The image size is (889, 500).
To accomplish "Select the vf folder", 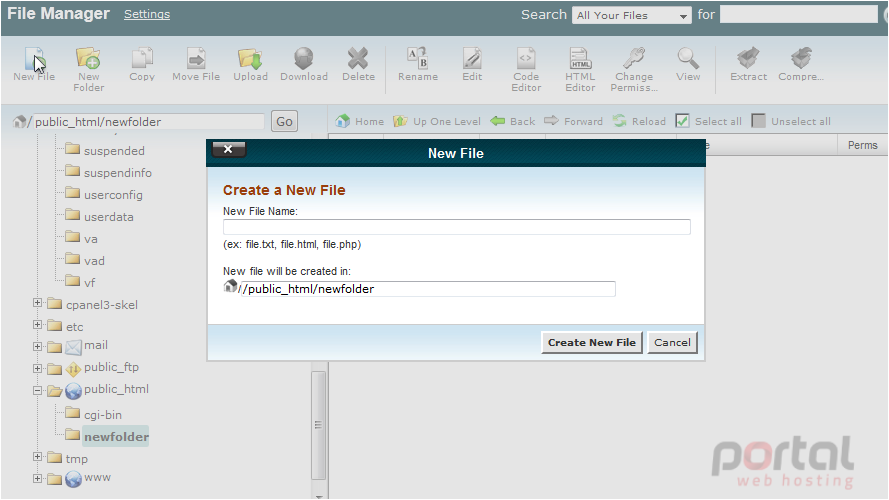I will [x=90, y=282].
